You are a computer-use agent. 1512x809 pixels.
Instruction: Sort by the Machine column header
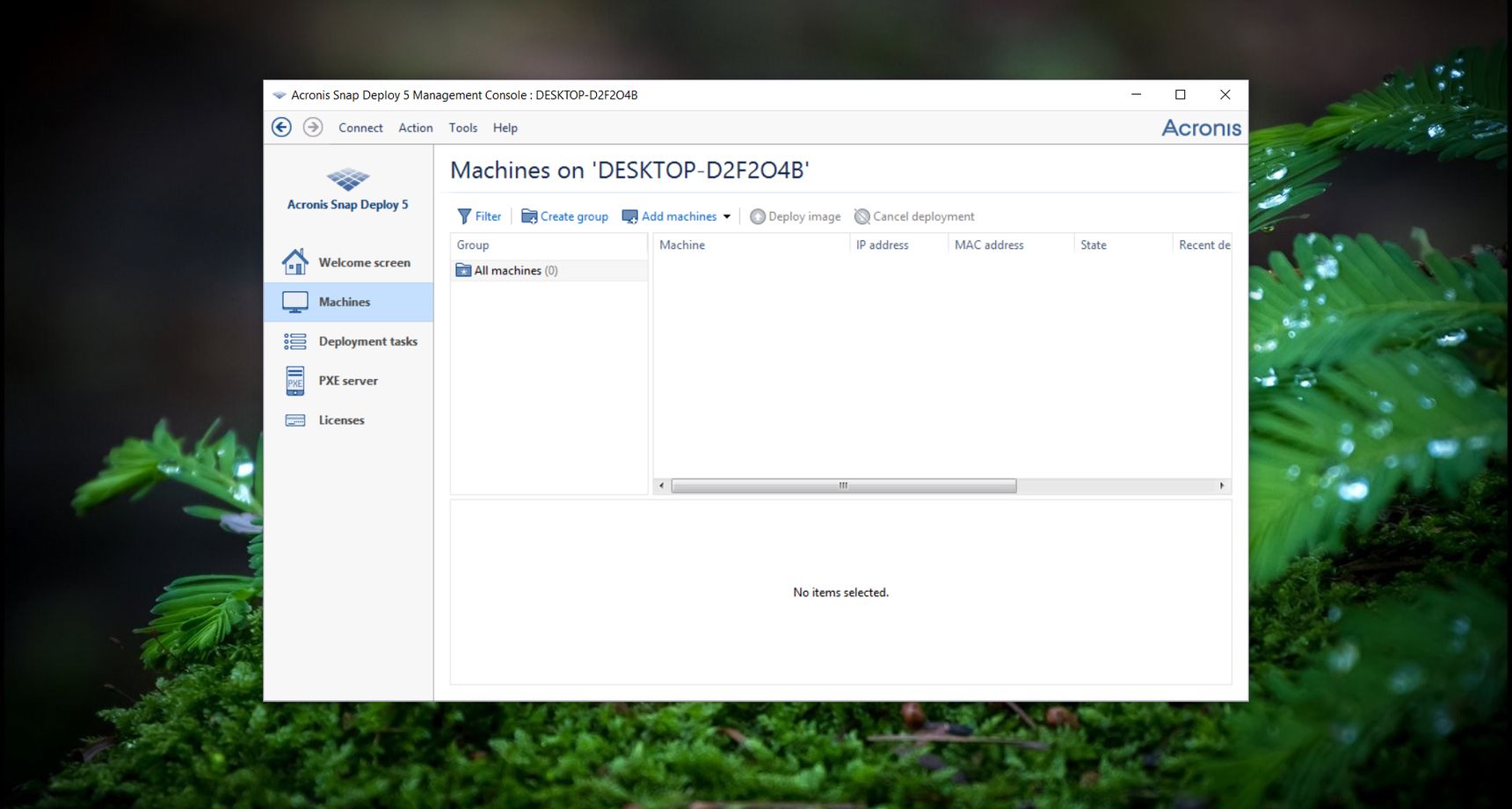click(752, 245)
